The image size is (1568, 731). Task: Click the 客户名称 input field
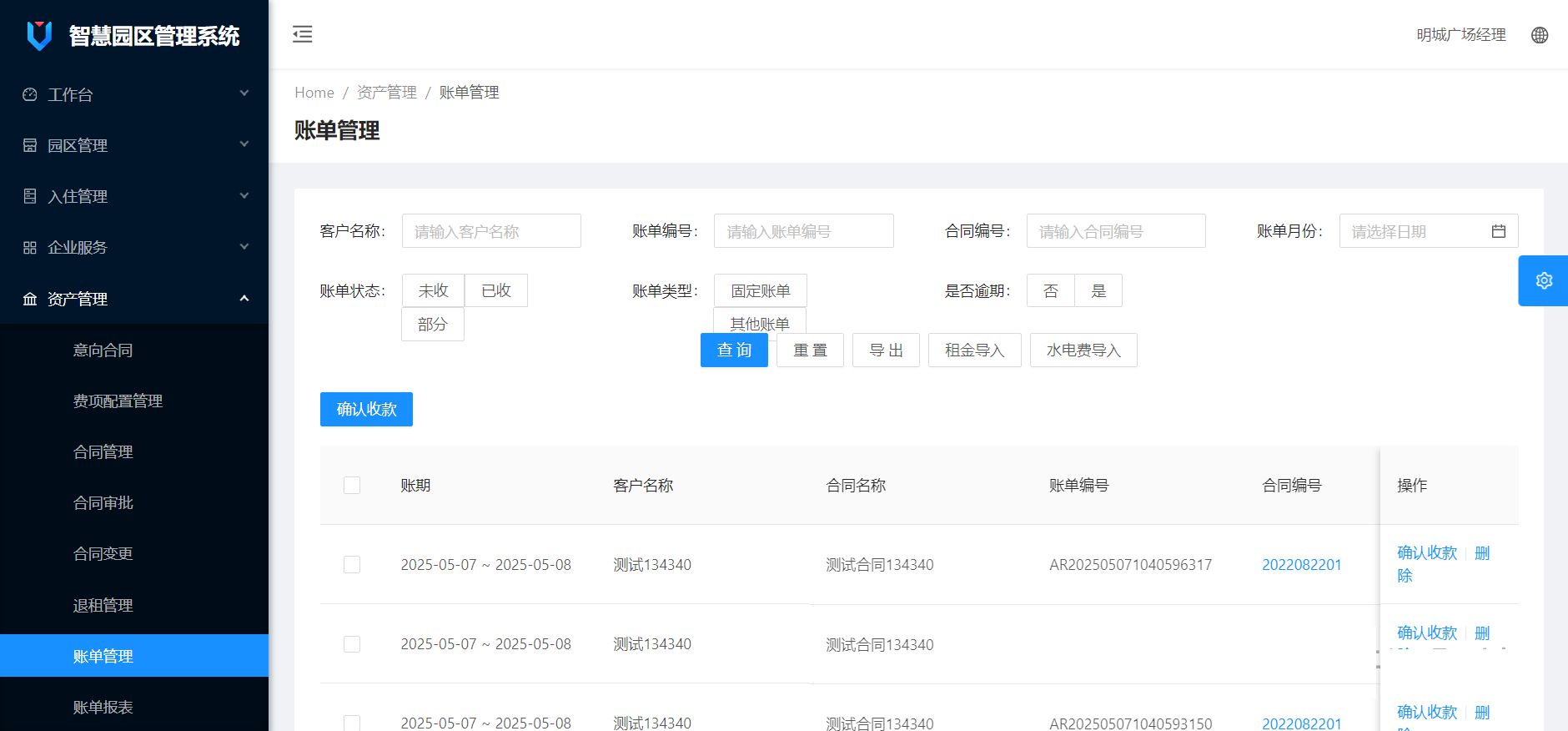coord(491,231)
